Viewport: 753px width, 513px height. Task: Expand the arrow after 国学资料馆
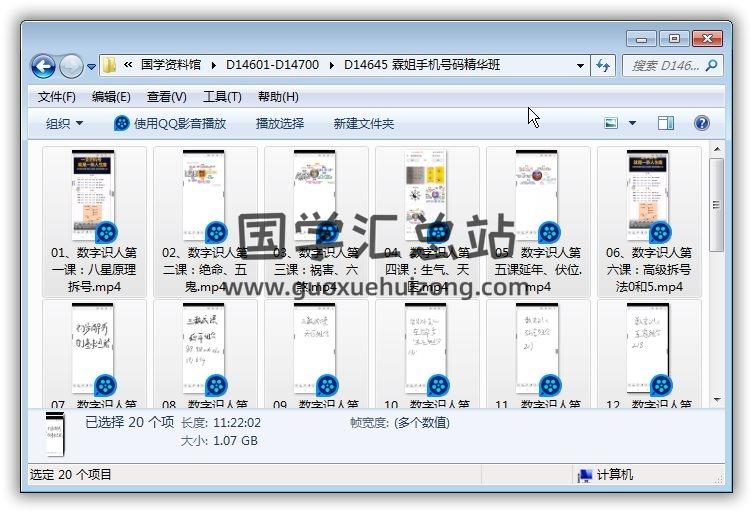point(213,65)
